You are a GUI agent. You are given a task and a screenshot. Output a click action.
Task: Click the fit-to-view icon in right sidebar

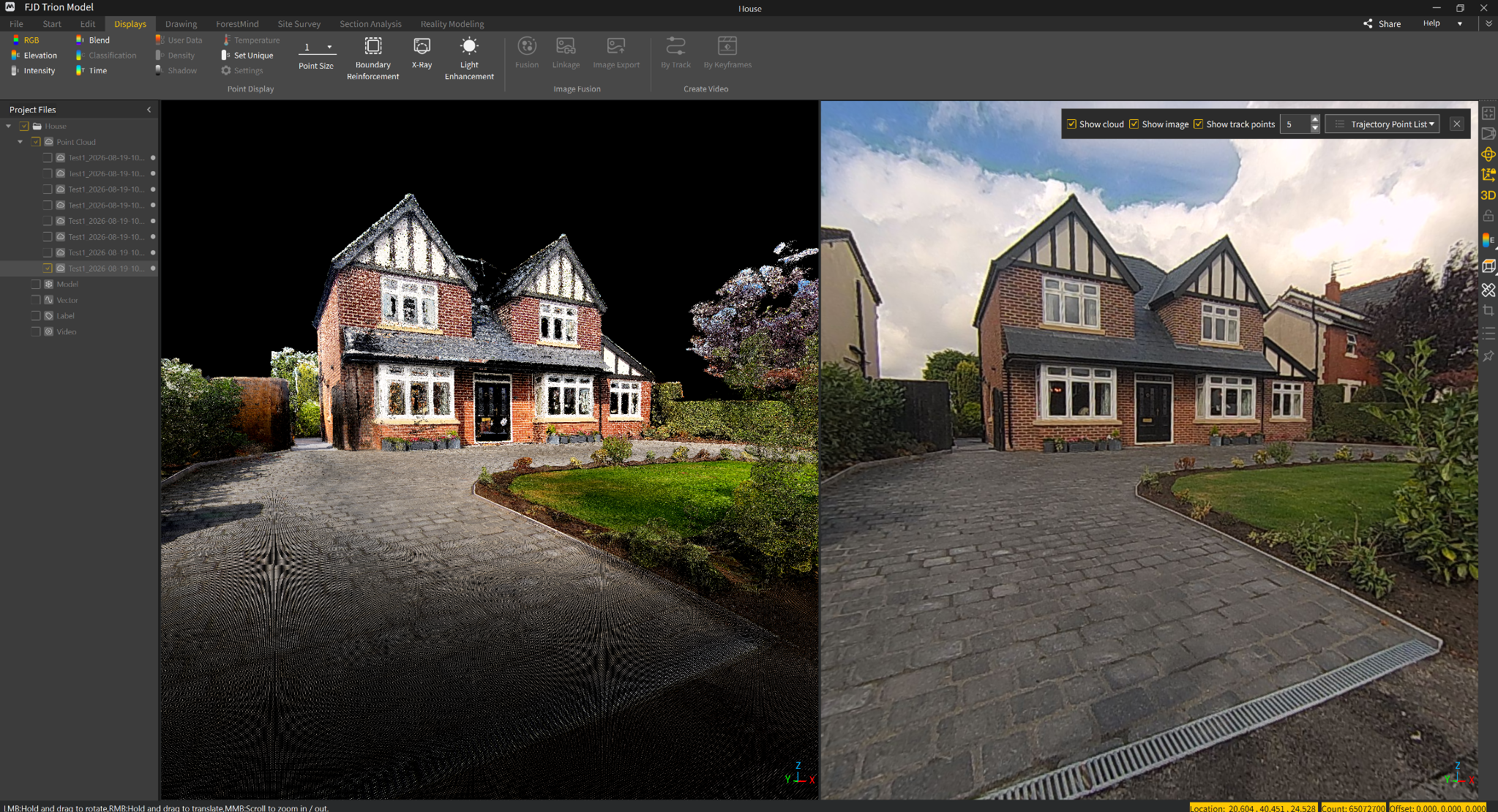(x=1488, y=113)
